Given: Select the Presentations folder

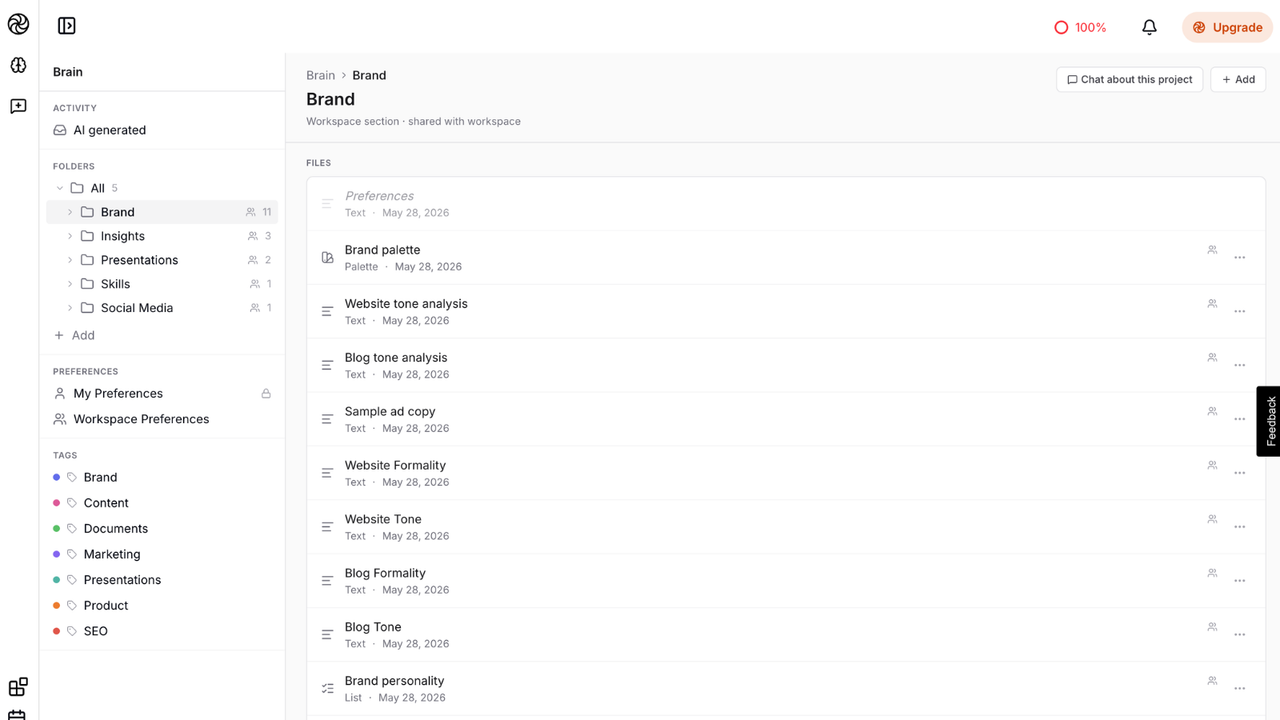Looking at the screenshot, I should (161, 260).
